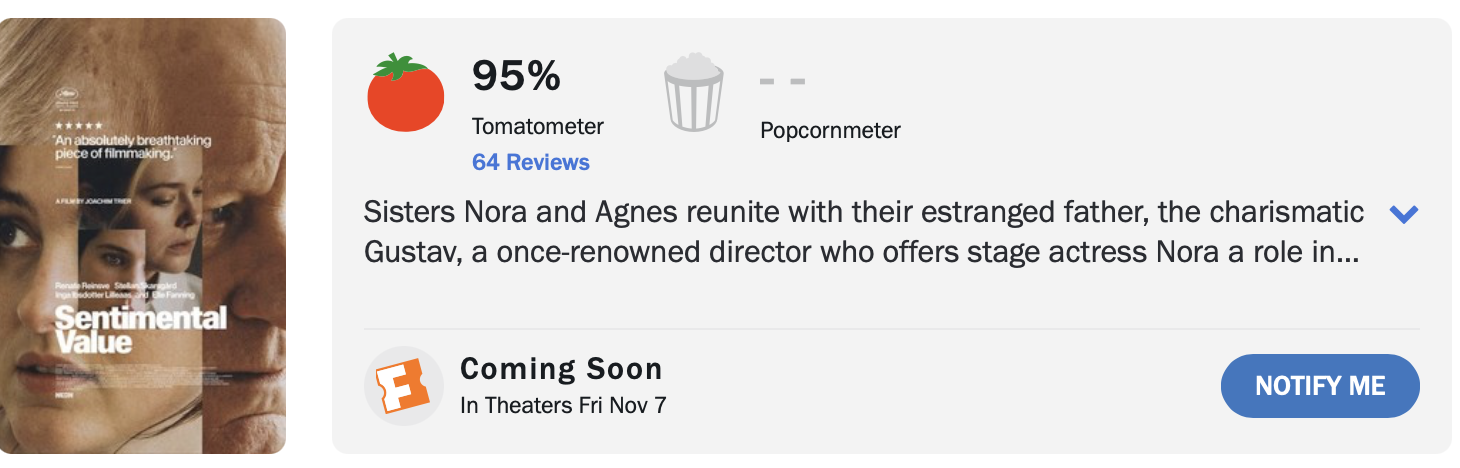Click the Sentimental Value title on poster
Viewport: 1460px width, 468px height.
pyautogui.click(x=140, y=330)
